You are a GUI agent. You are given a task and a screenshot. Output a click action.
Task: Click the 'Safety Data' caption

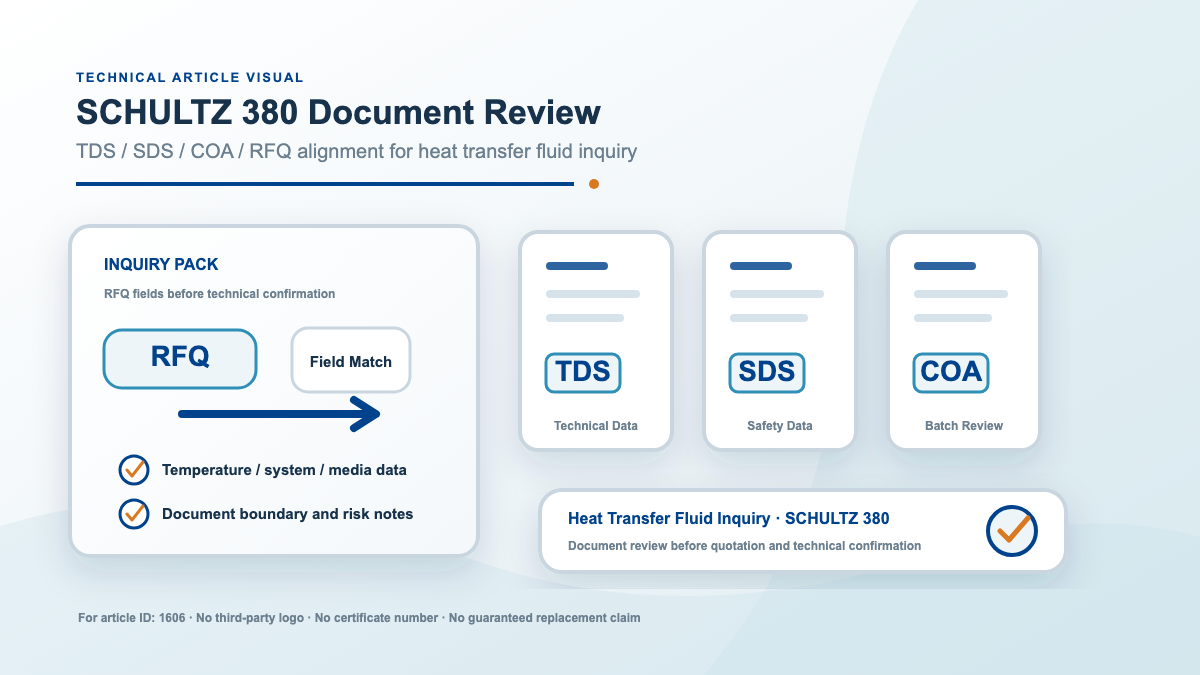(x=780, y=426)
